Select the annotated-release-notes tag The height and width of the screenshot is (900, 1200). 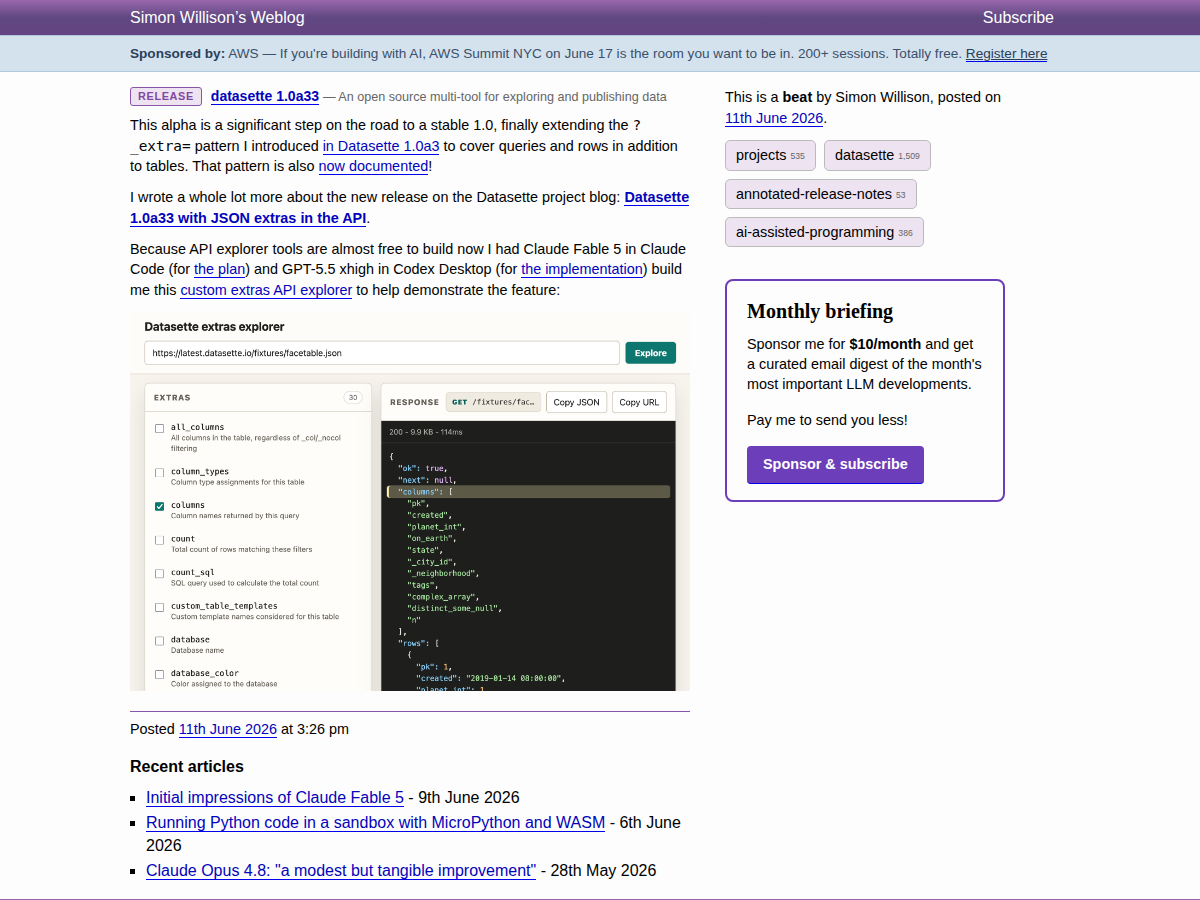coord(821,194)
